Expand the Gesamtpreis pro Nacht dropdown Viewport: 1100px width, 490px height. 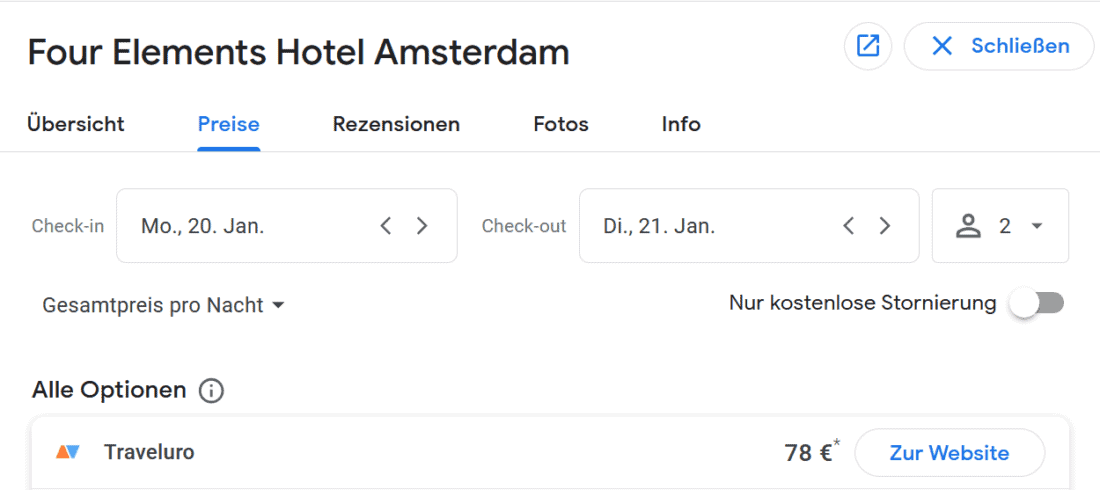click(x=163, y=305)
